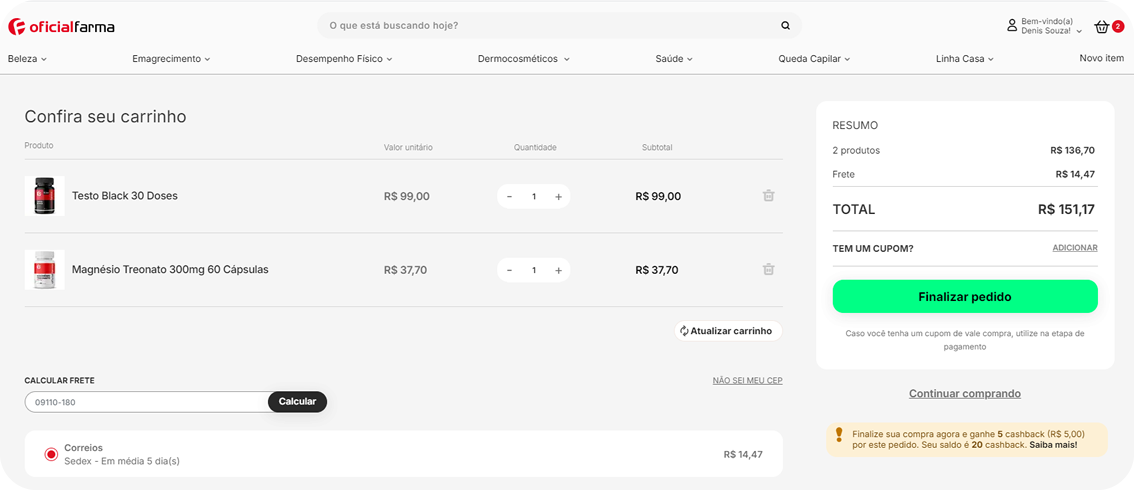
Task: Expand the Emagrecimento dropdown
Action: (x=171, y=59)
